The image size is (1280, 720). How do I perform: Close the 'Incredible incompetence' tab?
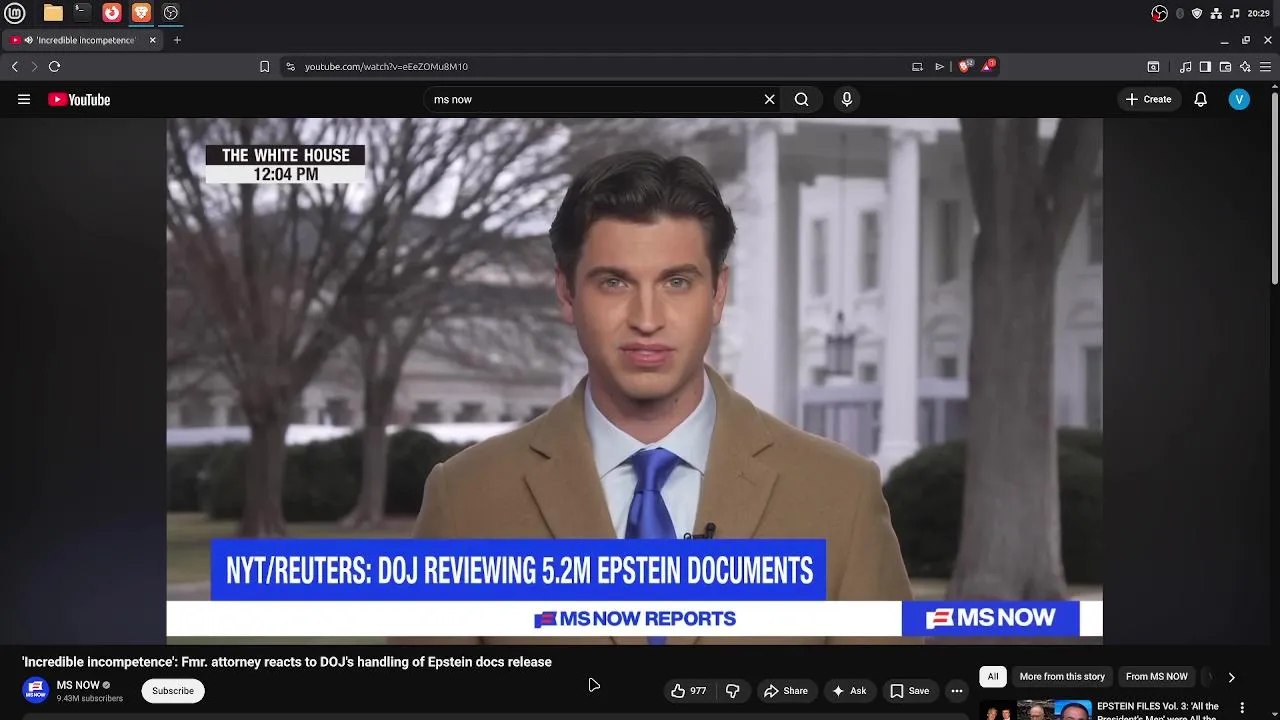(152, 40)
